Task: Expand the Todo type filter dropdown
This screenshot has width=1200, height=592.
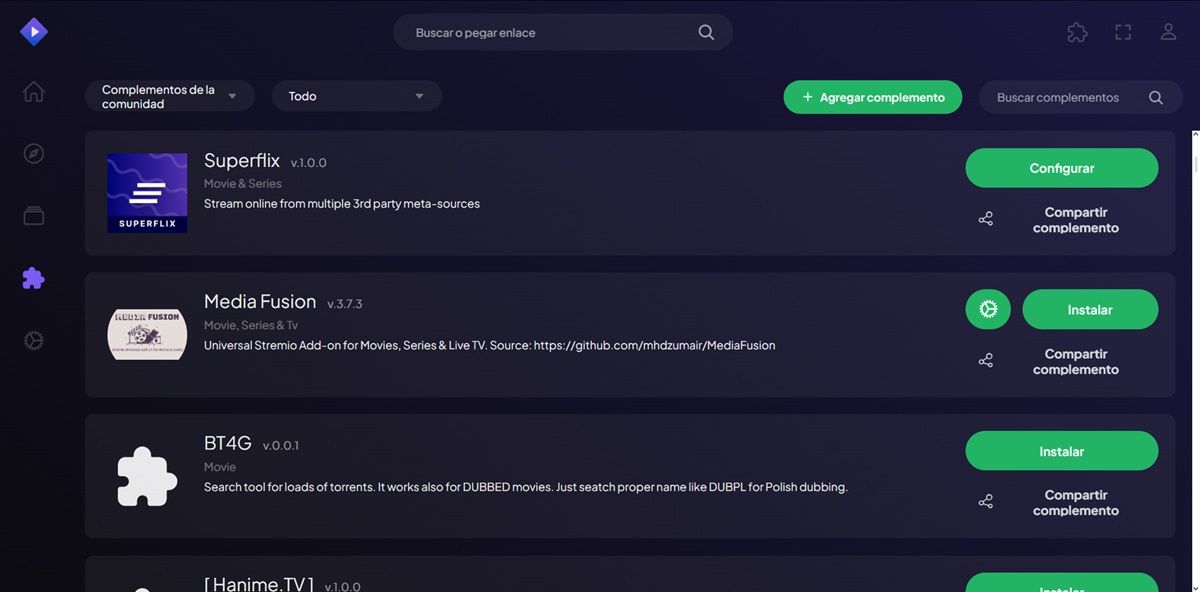Action: [x=357, y=96]
